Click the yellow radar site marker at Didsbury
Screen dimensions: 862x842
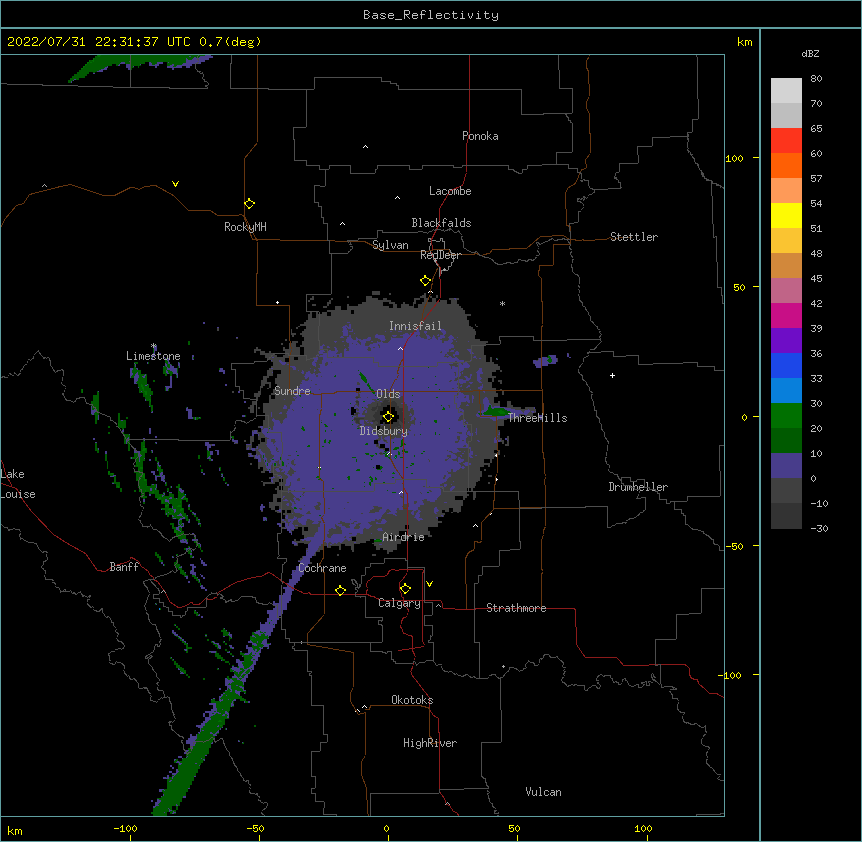click(388, 416)
